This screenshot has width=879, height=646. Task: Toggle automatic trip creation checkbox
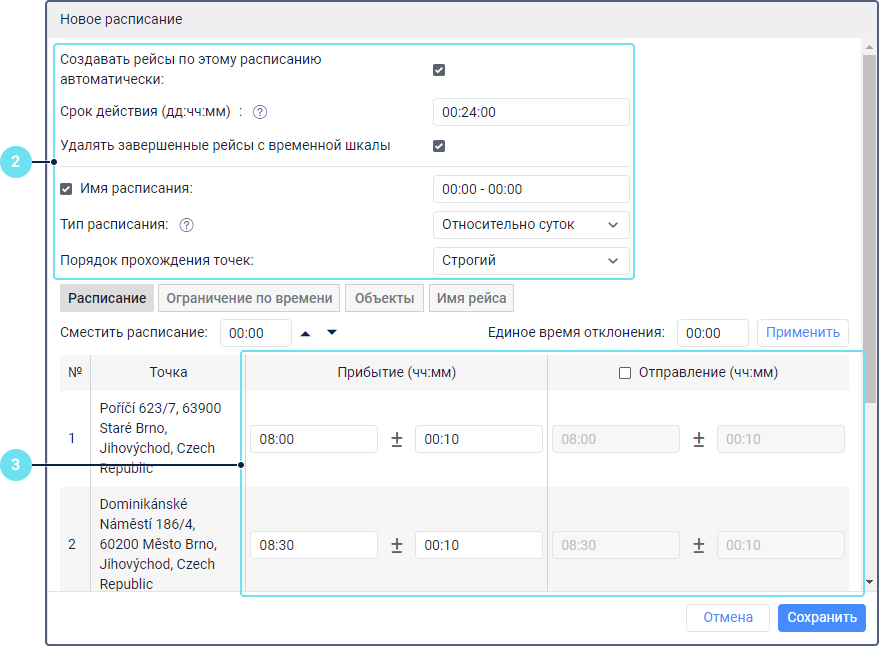click(x=438, y=70)
